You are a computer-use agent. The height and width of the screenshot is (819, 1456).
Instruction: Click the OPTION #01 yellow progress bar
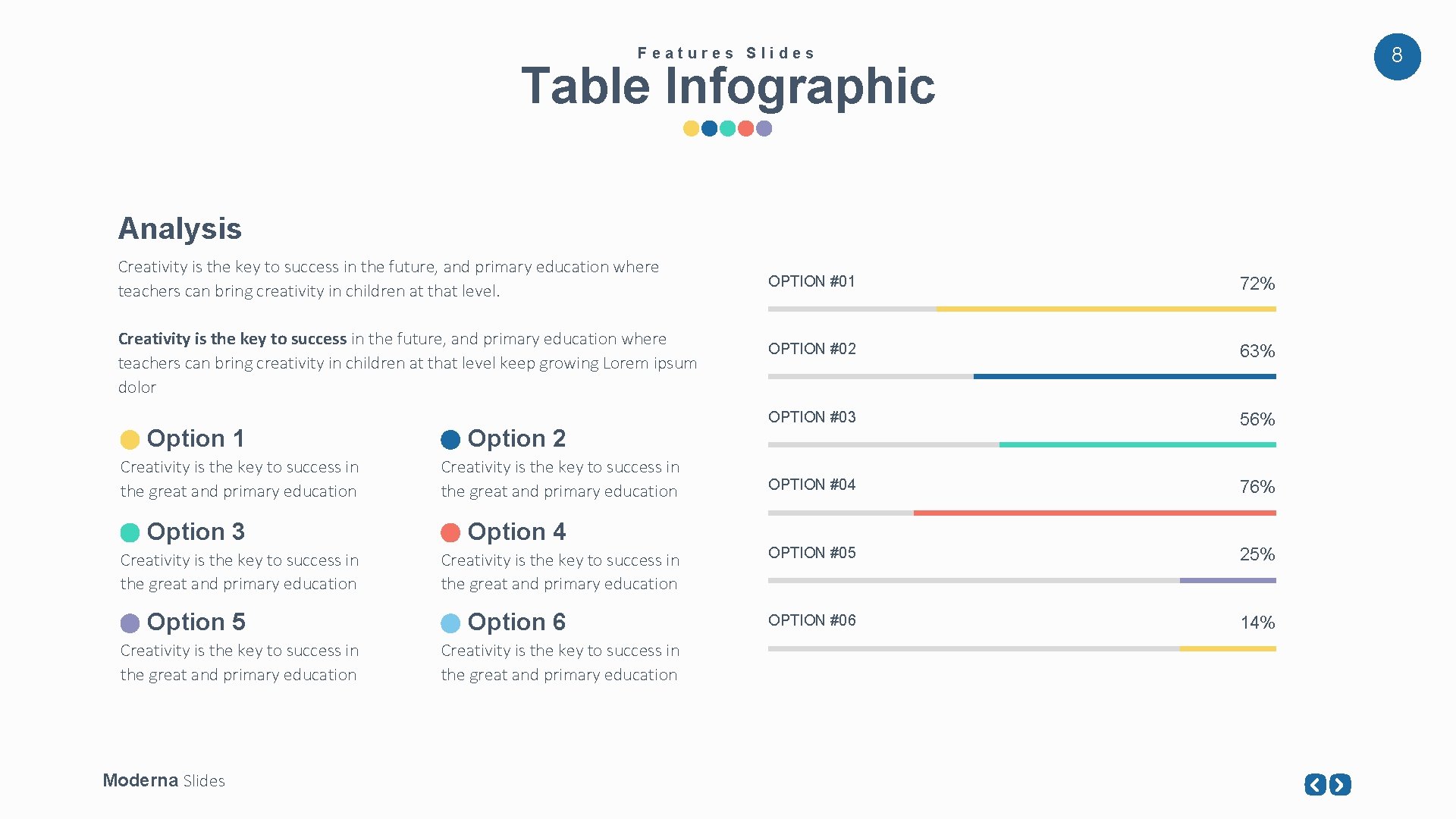point(1106,309)
